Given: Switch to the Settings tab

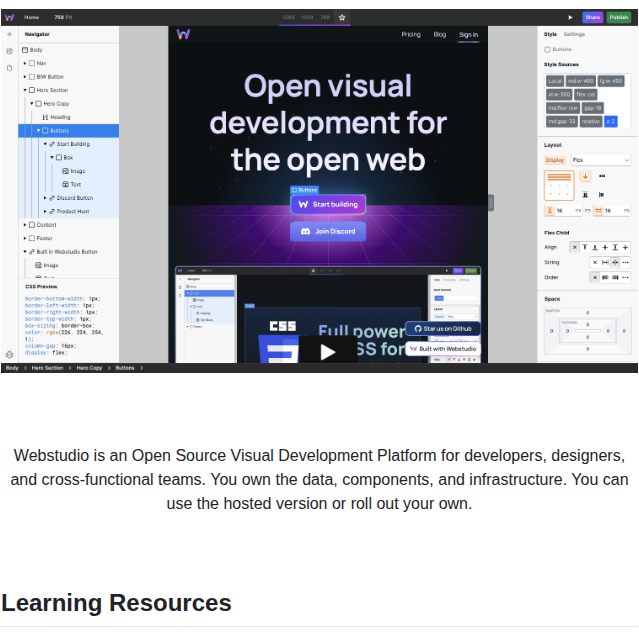Looking at the screenshot, I should 574,34.
